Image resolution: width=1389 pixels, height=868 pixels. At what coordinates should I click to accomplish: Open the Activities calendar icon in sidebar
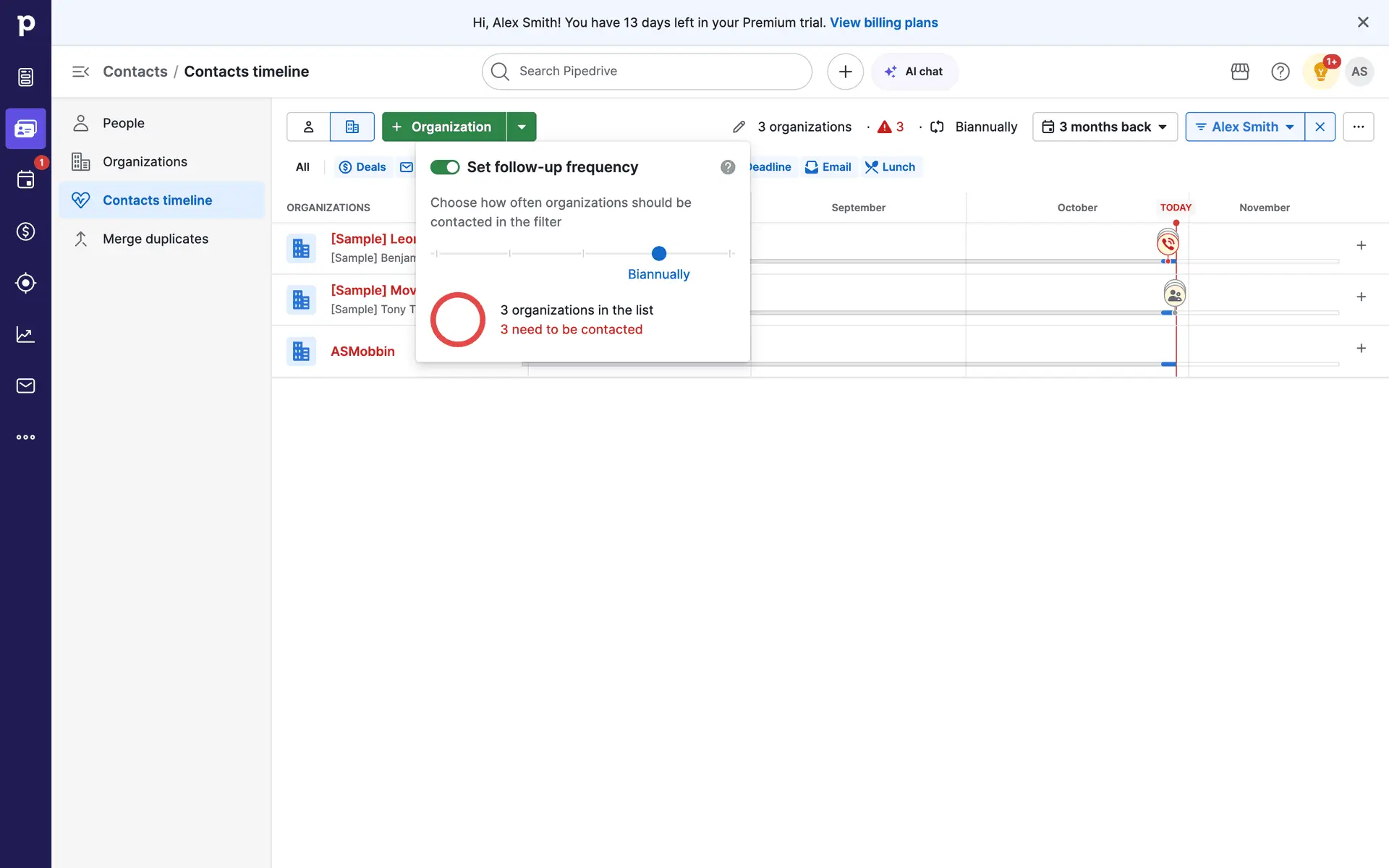[25, 180]
